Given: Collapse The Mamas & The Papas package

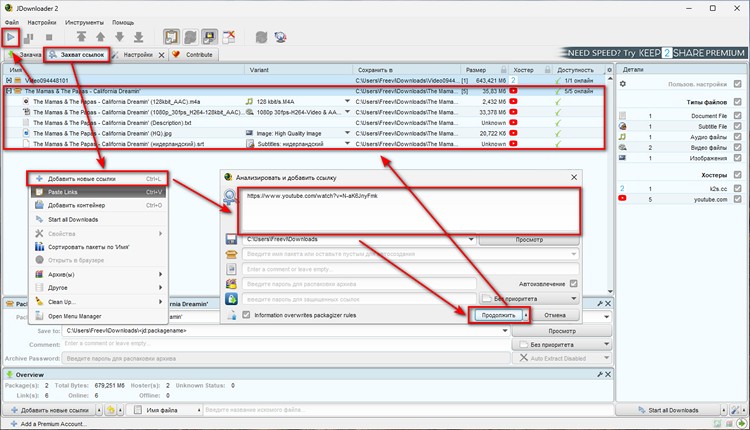Looking at the screenshot, I should 9,91.
